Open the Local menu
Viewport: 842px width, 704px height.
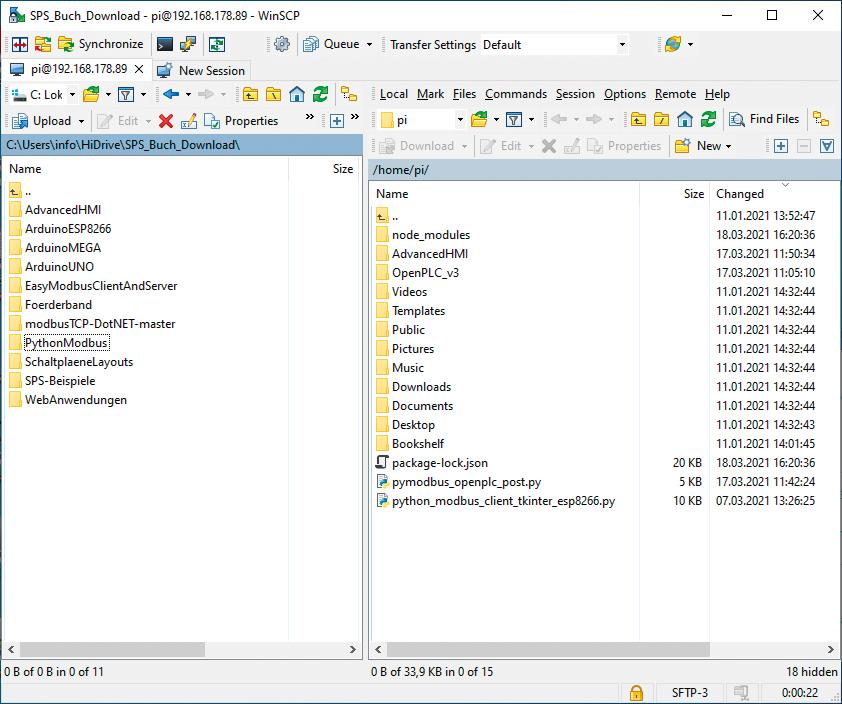[394, 94]
